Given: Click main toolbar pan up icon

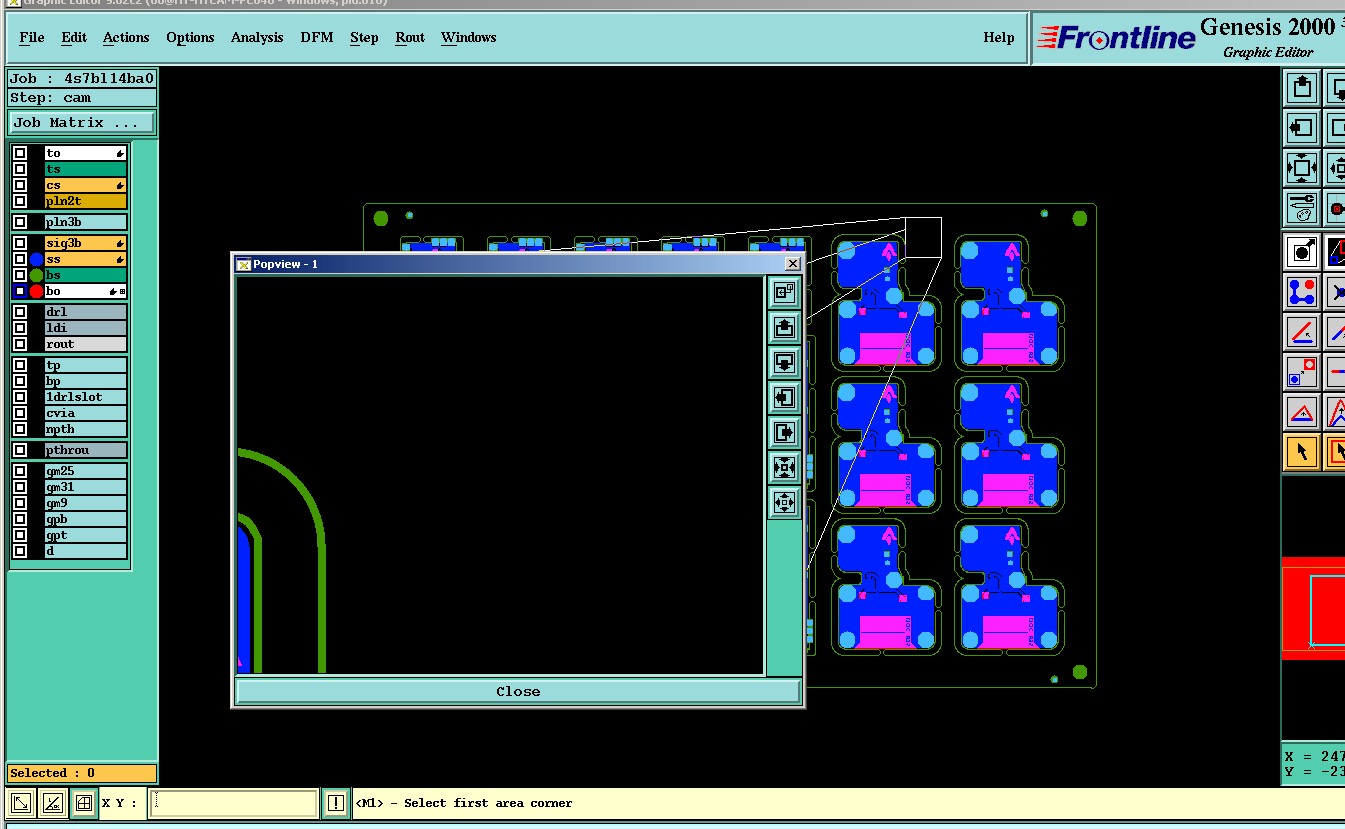Looking at the screenshot, I should [1302, 88].
